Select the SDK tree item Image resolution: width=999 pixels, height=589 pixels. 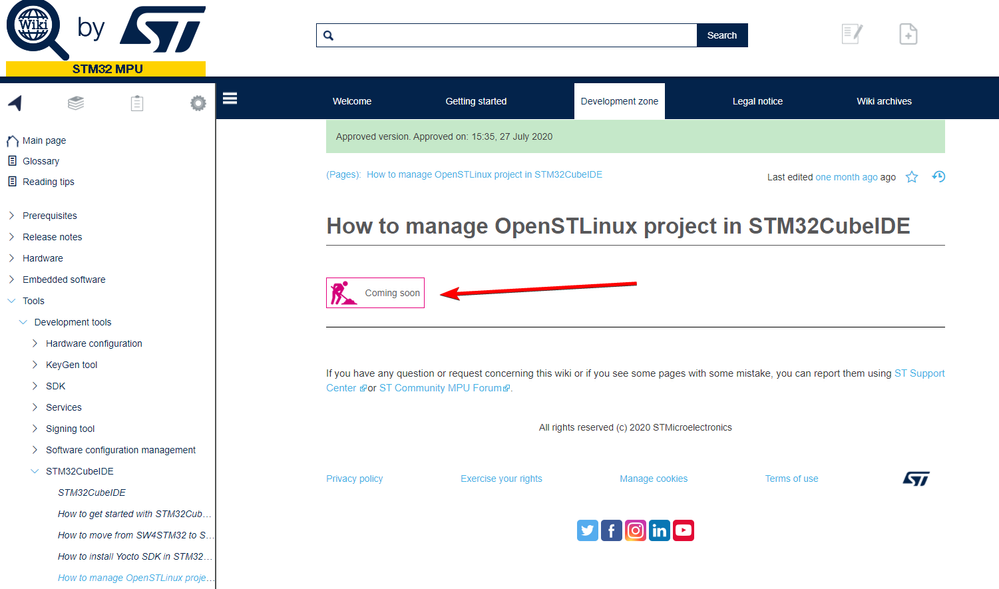pos(55,386)
